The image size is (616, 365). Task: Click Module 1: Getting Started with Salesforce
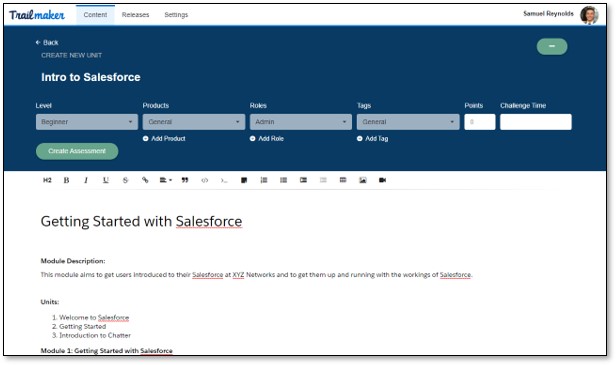coord(106,351)
